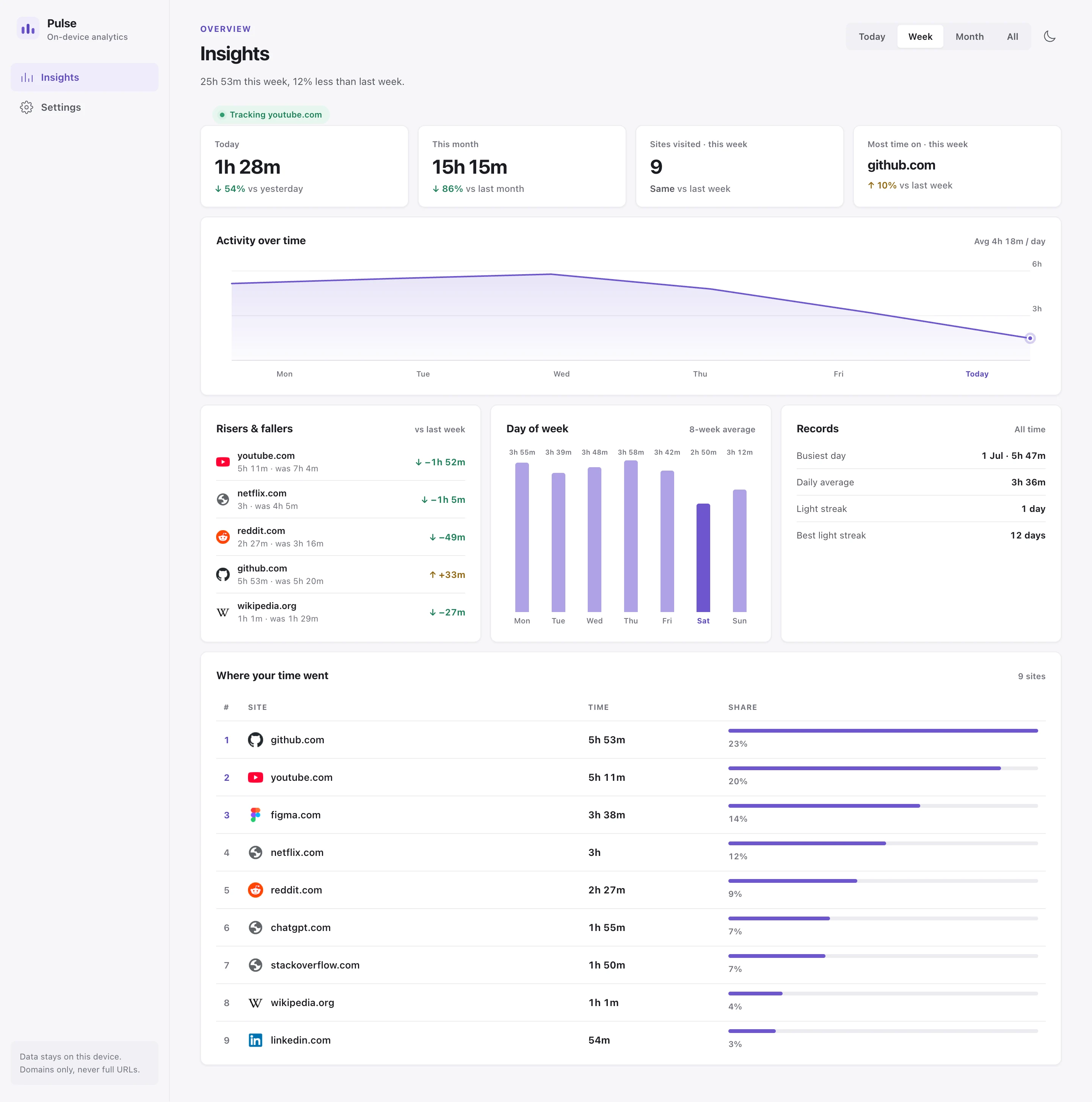Click netflix.com globe icon in time table
This screenshot has width=1092, height=1102.
pyautogui.click(x=256, y=853)
